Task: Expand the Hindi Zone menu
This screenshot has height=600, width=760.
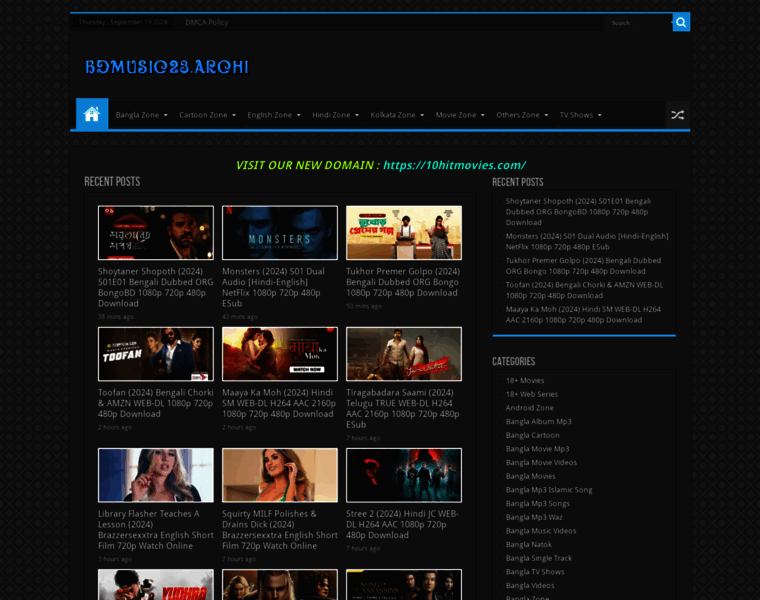Action: click(x=335, y=115)
